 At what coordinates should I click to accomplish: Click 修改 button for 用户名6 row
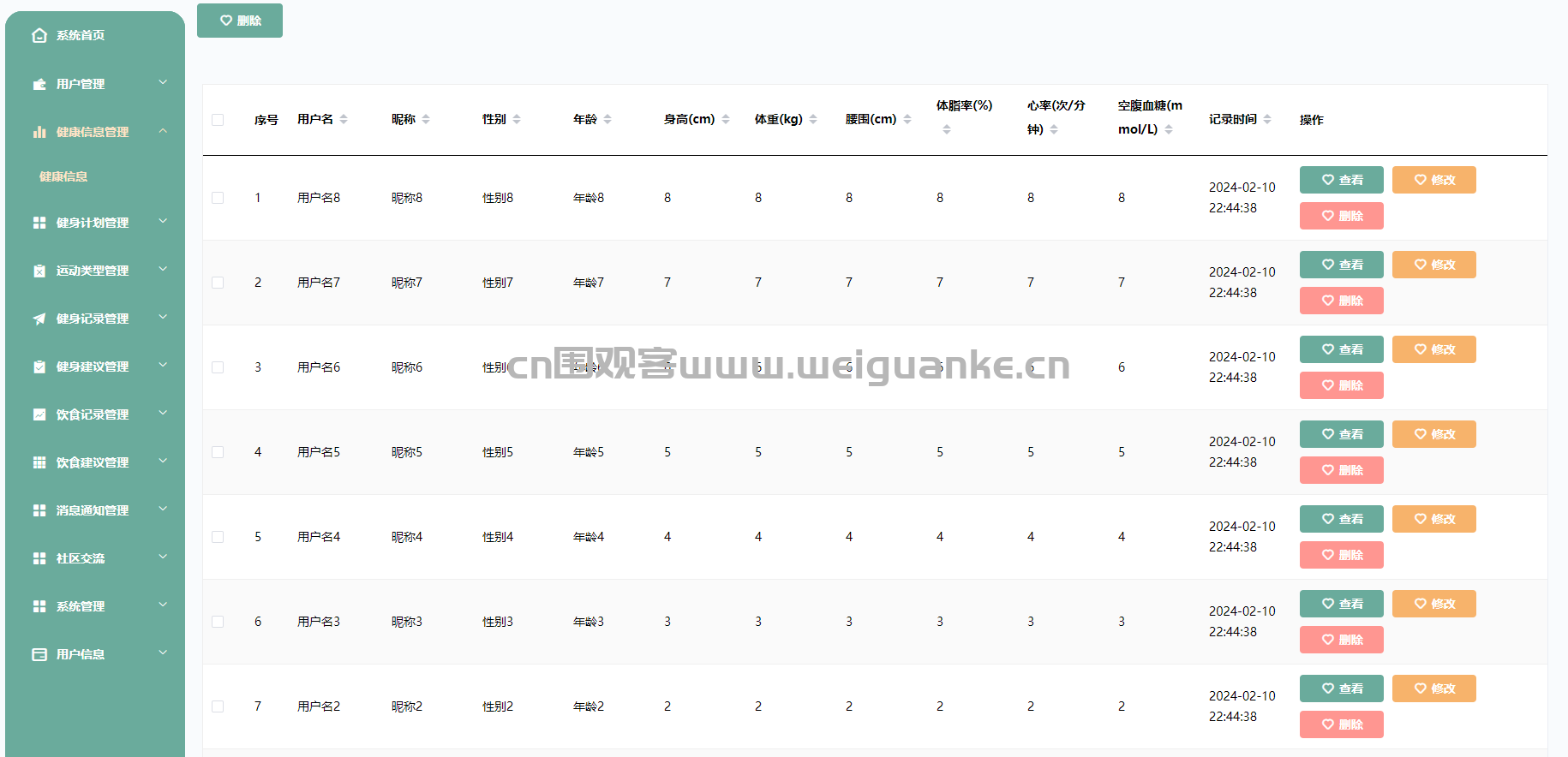pyautogui.click(x=1433, y=349)
